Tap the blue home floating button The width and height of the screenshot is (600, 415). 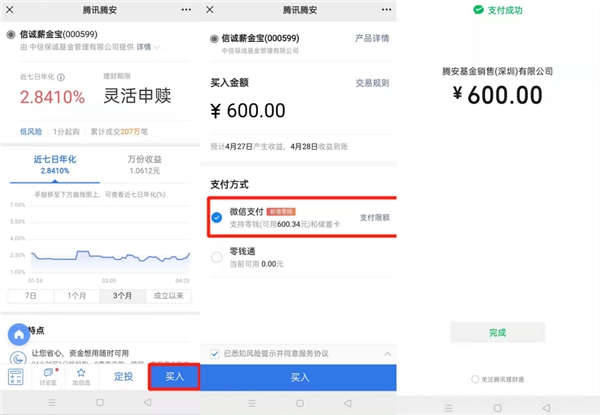click(x=19, y=334)
